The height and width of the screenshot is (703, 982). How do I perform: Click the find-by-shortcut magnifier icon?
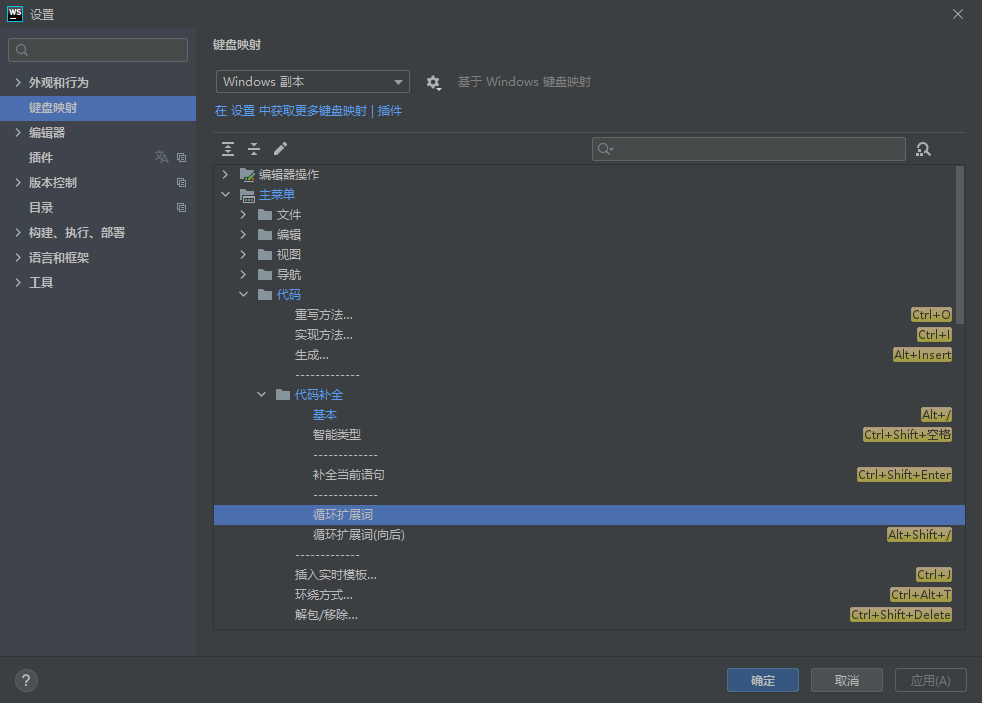coord(923,148)
